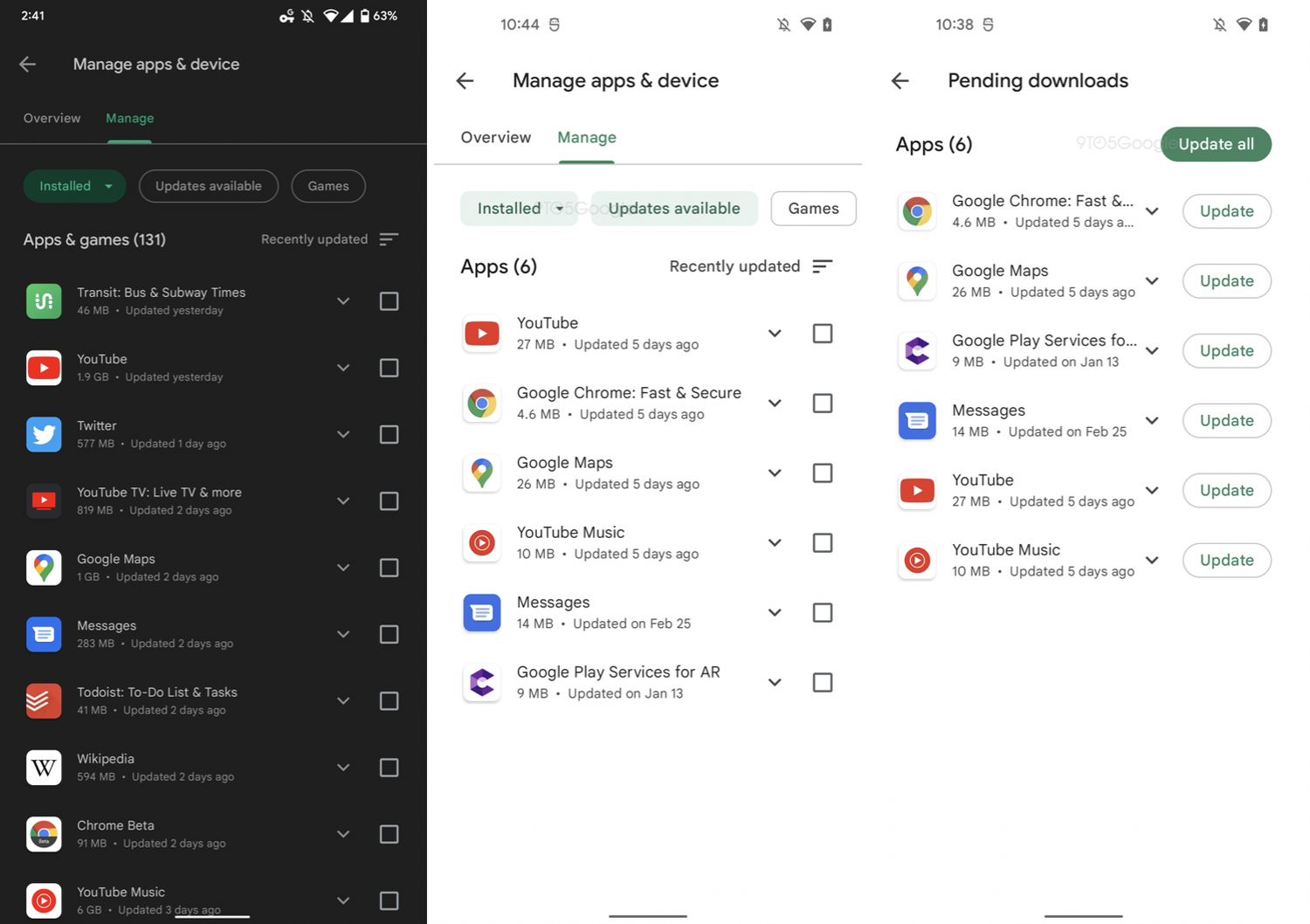Screen dimensions: 1310x924
Task: Select Updates available chip on dark screen
Action: click(209, 186)
